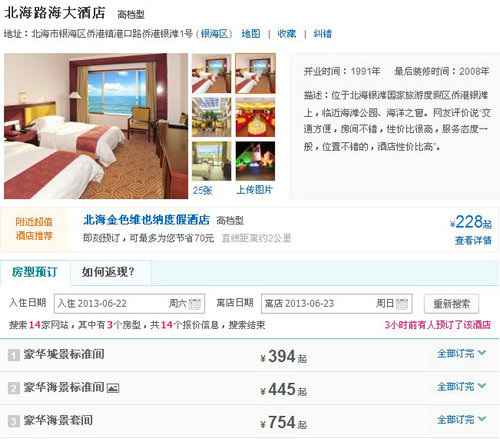The width and height of the screenshot is (500, 439).
Task: Click the 收藏 link
Action: (287, 34)
